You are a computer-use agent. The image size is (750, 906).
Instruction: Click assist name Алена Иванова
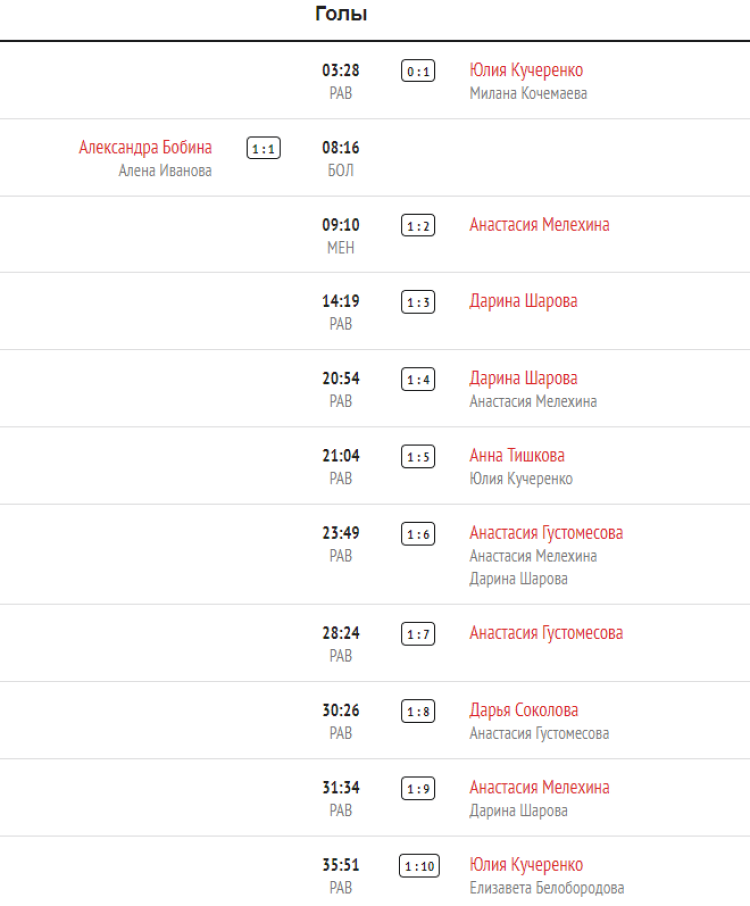click(165, 171)
